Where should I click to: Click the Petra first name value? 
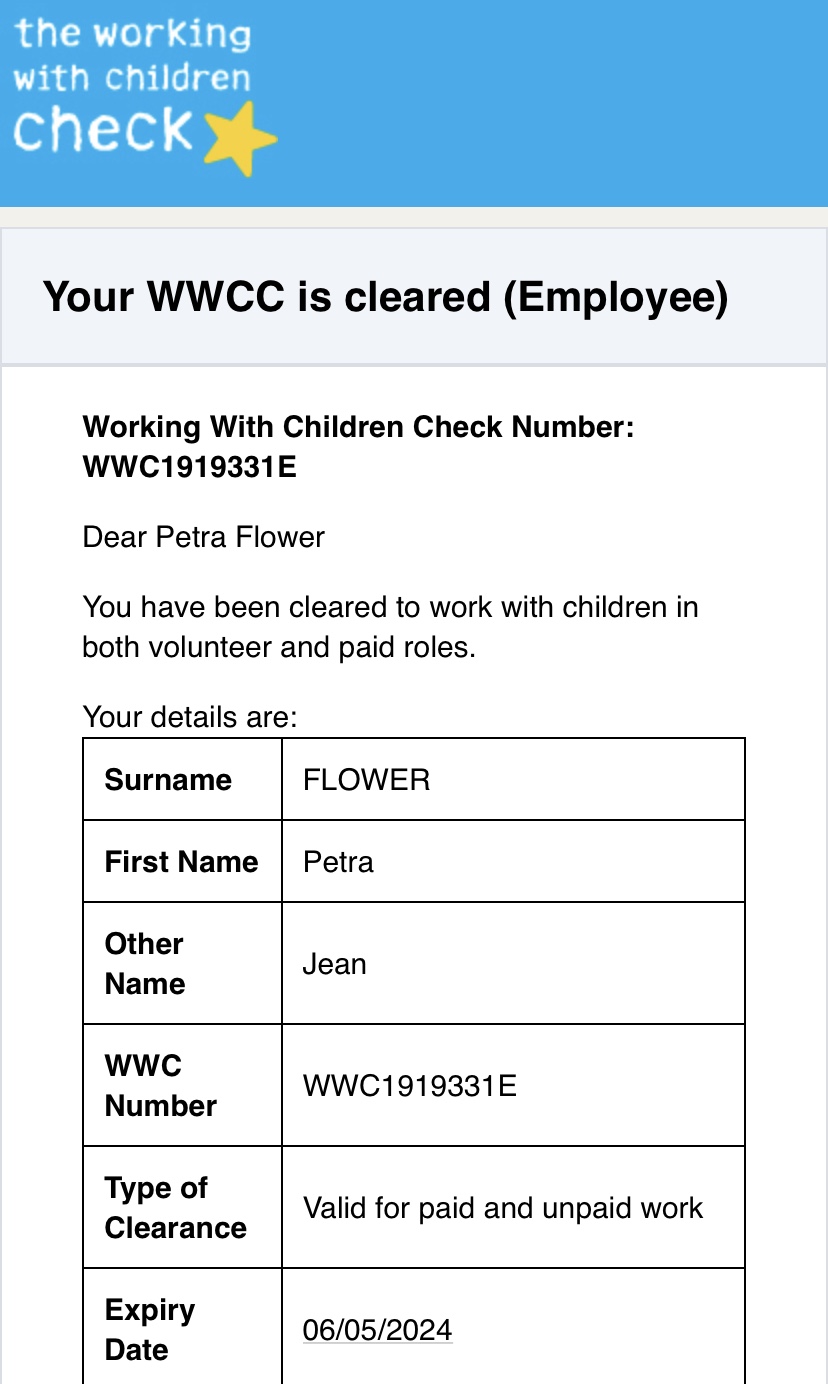(x=338, y=862)
